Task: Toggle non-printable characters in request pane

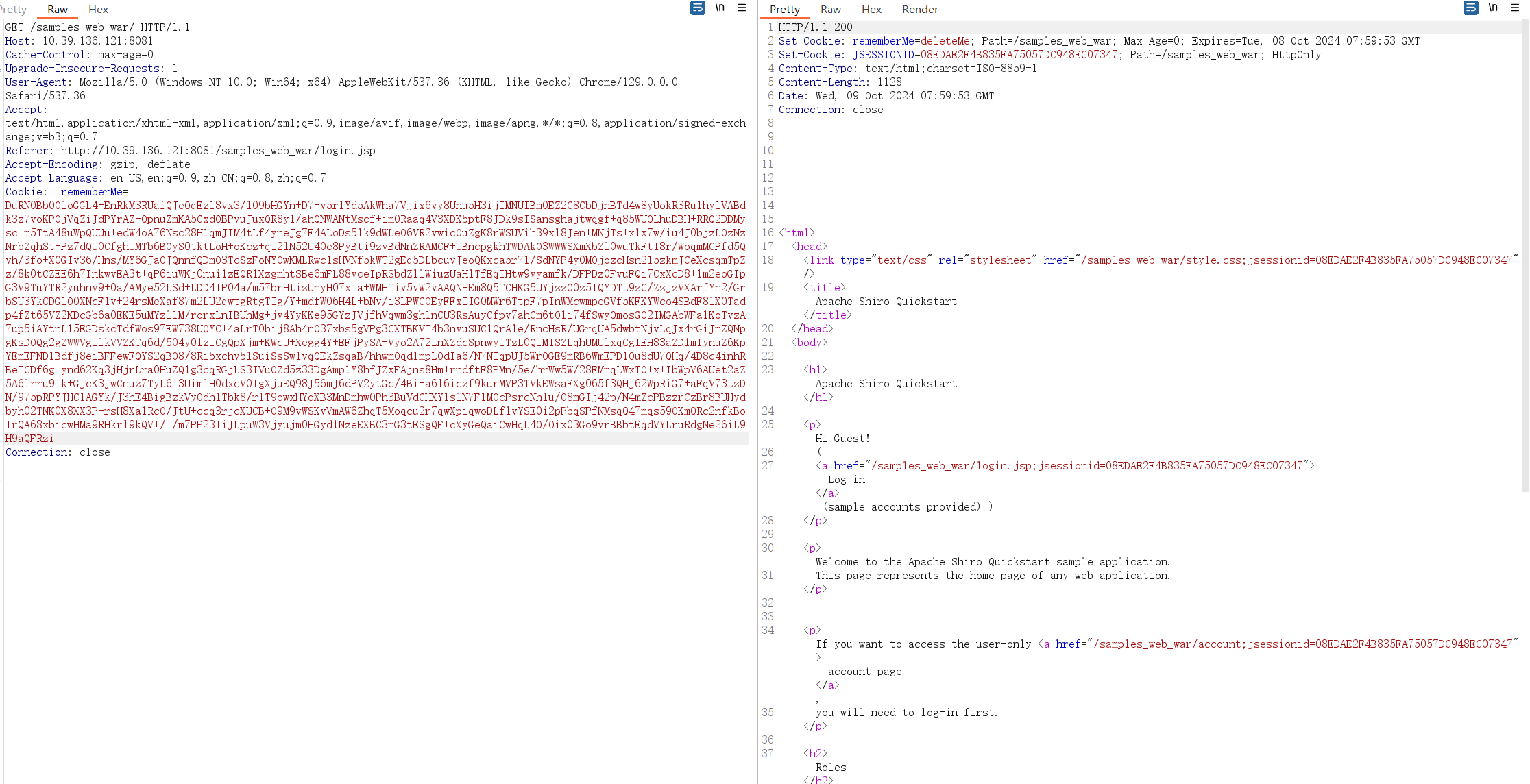Action: coord(720,8)
